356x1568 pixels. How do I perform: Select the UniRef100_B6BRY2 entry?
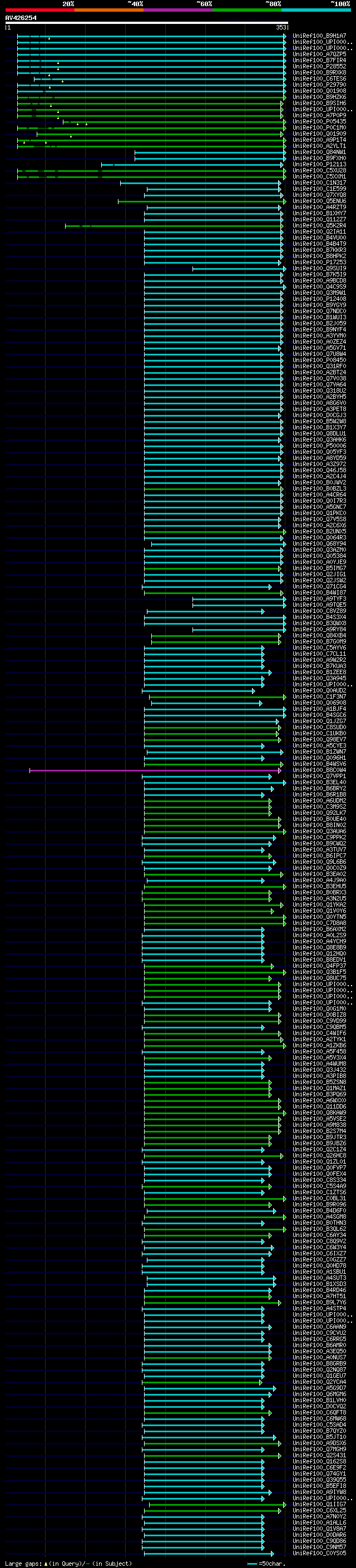pyautogui.click(x=319, y=788)
